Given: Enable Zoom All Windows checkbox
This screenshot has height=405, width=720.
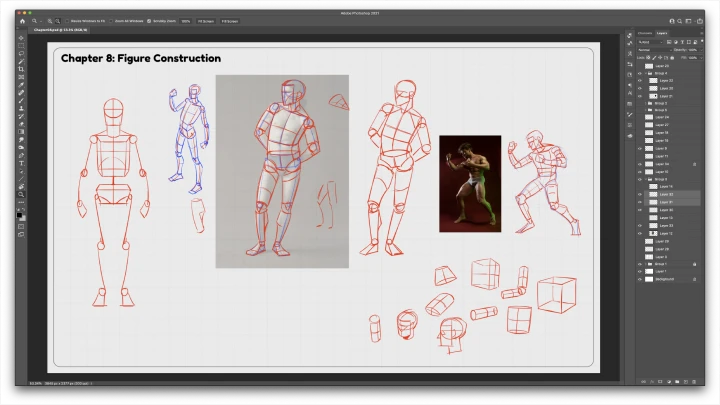Looking at the screenshot, I should coord(112,20).
